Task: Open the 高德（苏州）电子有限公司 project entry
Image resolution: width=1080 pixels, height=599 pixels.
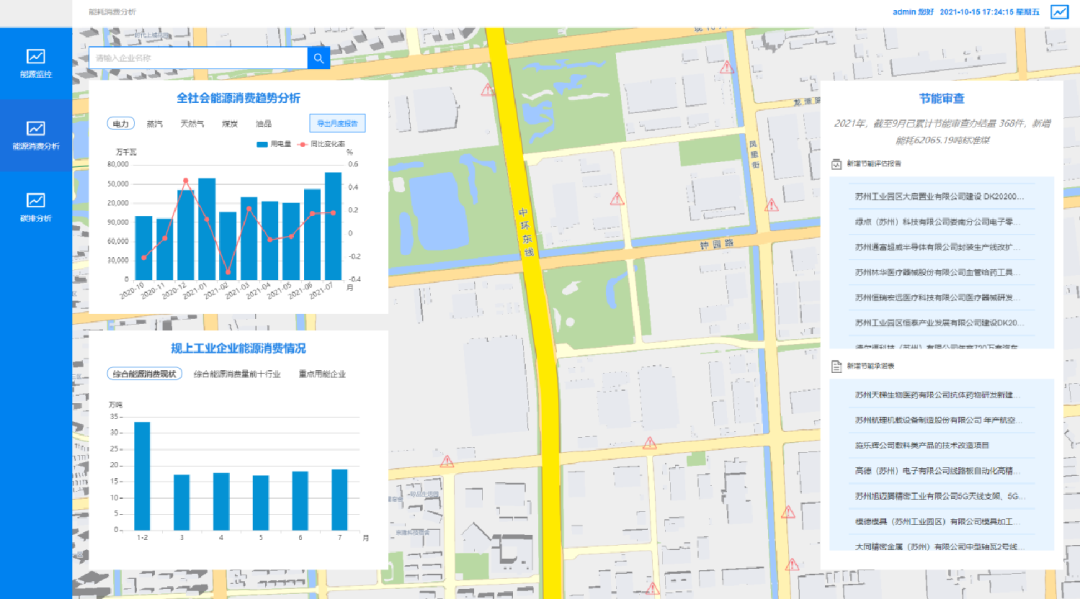Action: pyautogui.click(x=936, y=469)
